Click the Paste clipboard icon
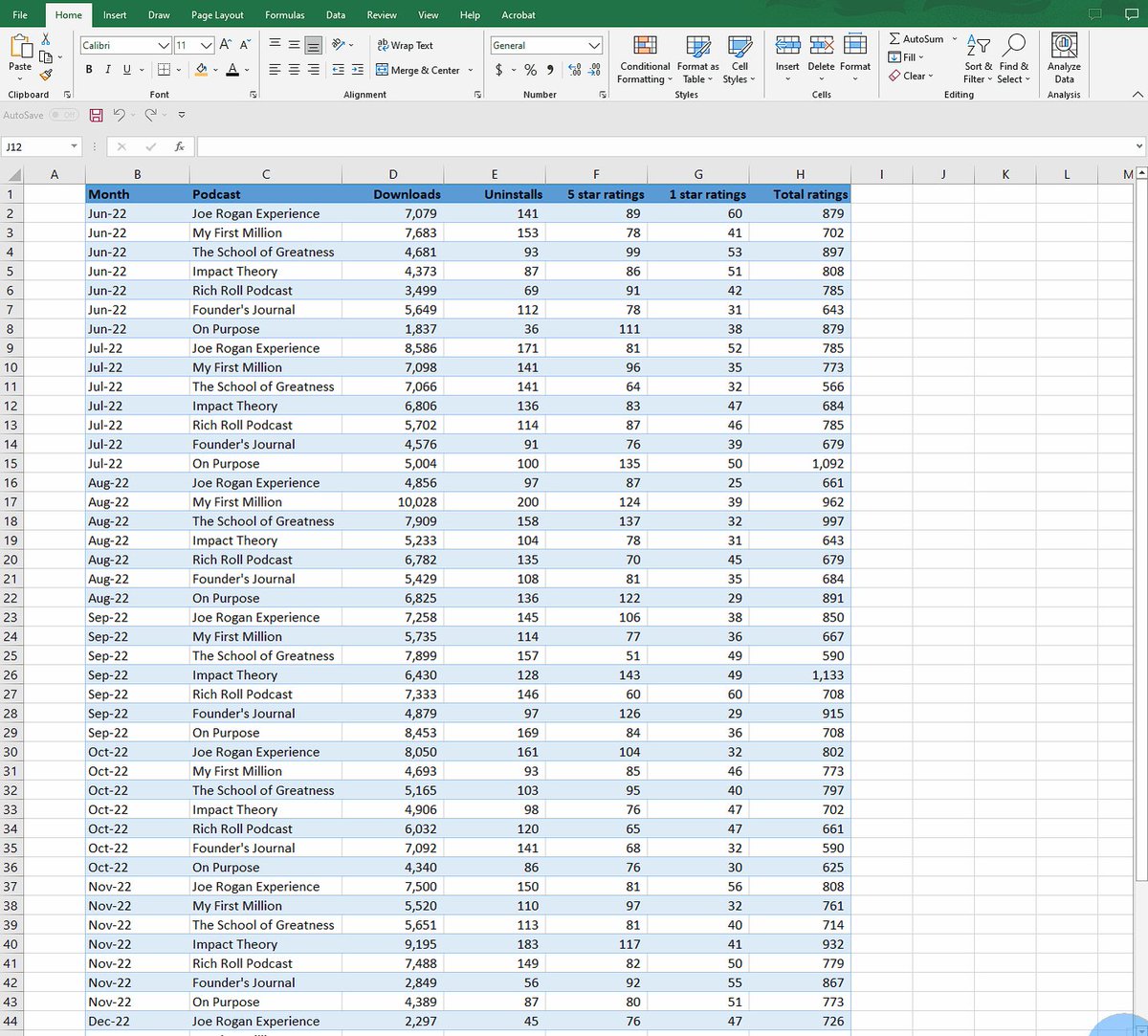1148x1036 pixels. (x=20, y=48)
